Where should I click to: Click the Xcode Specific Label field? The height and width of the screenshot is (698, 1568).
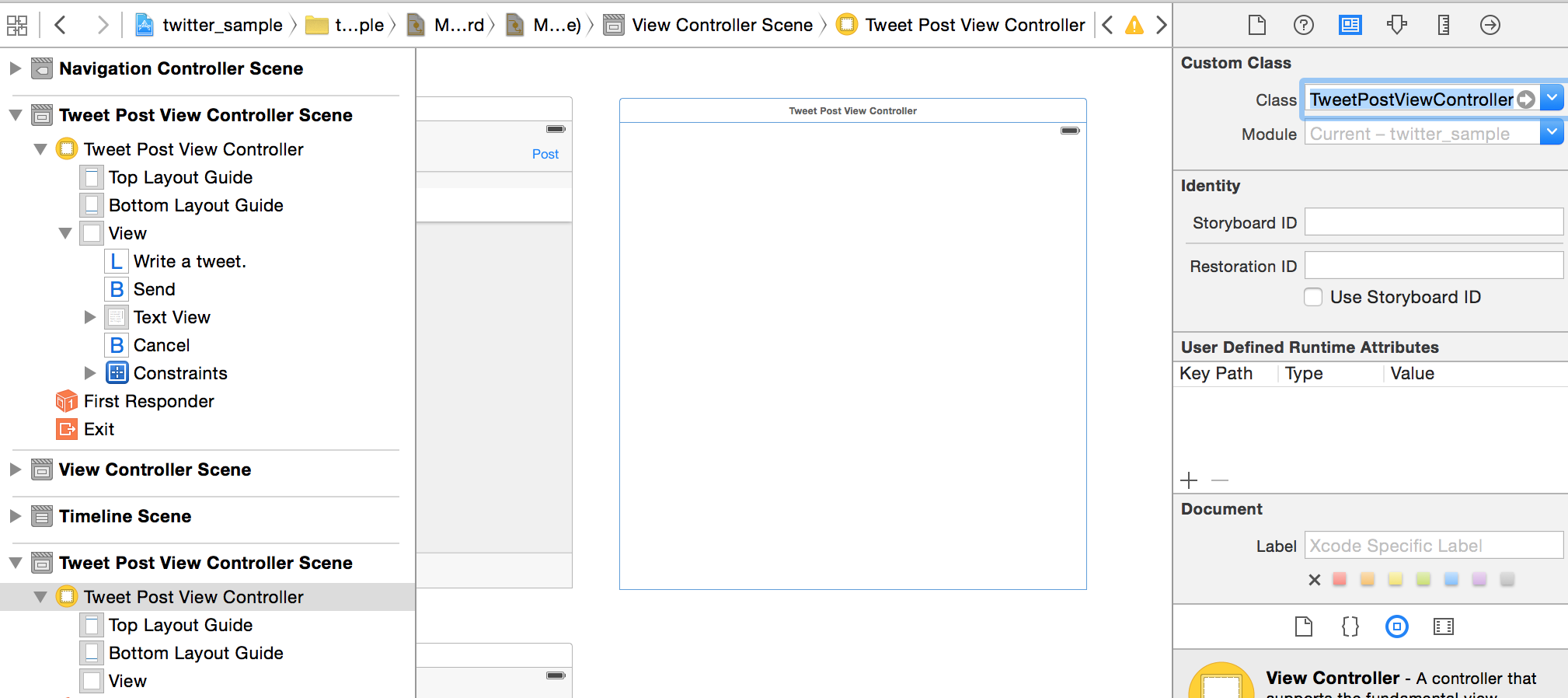(x=1434, y=546)
